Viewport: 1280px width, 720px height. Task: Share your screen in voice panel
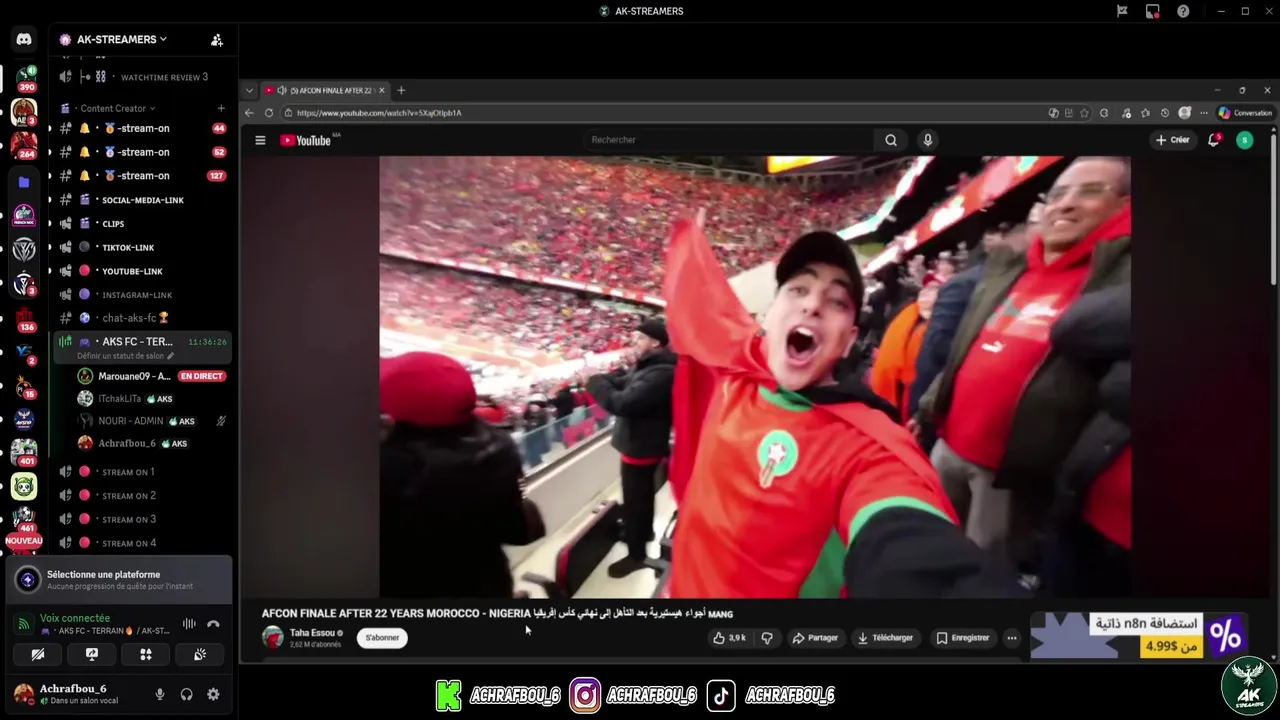coord(92,655)
